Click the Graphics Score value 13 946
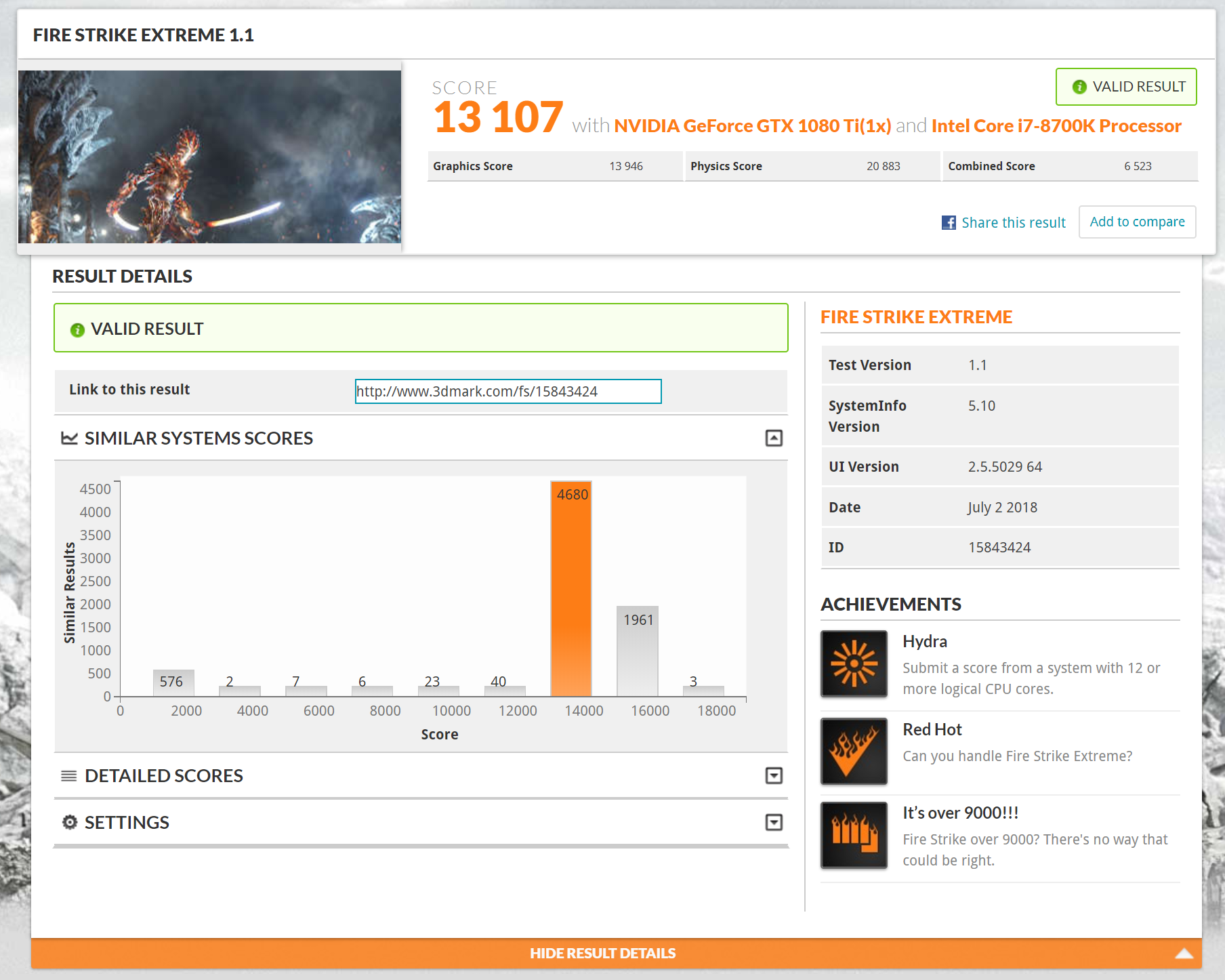This screenshot has height=980, width=1225. 626,166
